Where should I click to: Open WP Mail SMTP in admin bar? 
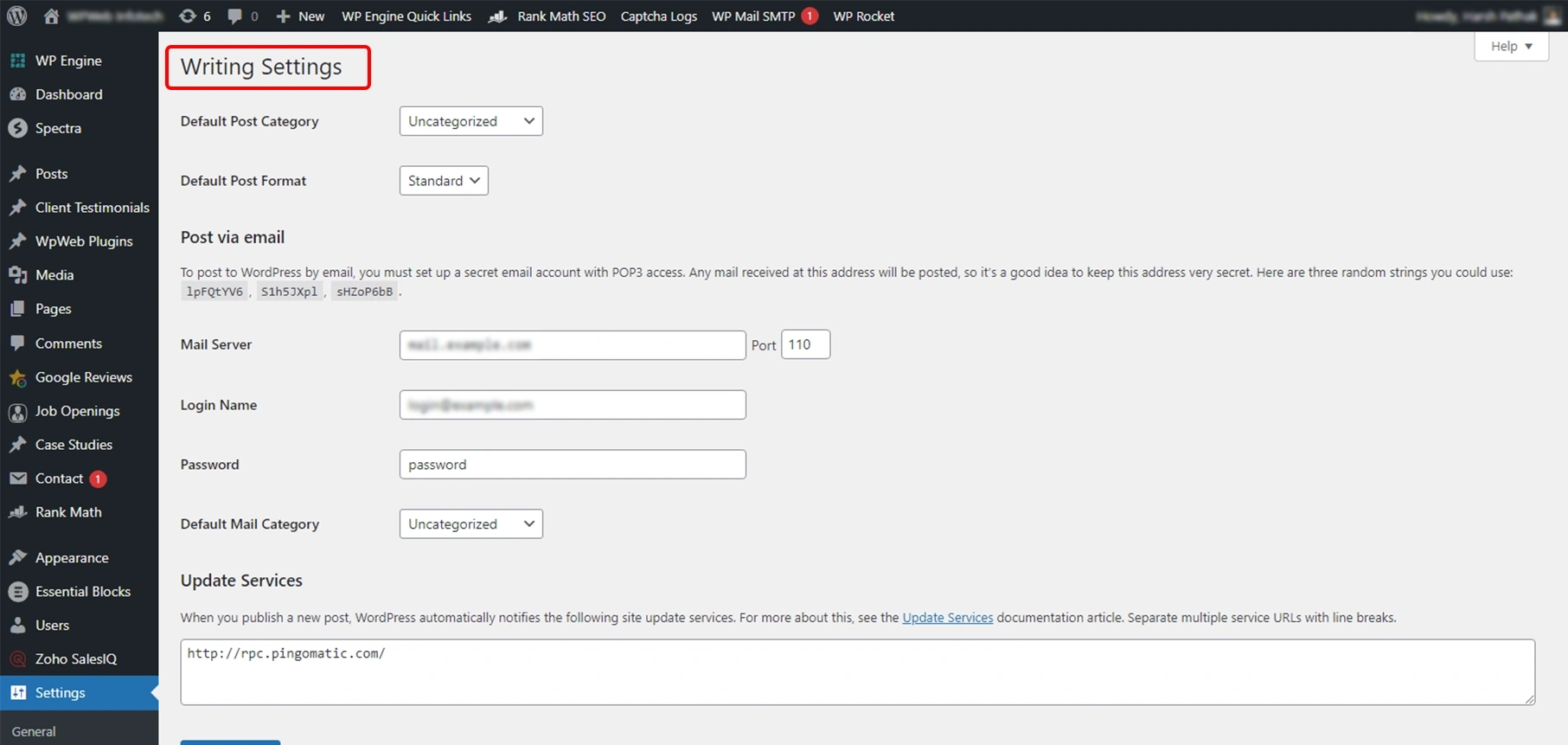(753, 16)
